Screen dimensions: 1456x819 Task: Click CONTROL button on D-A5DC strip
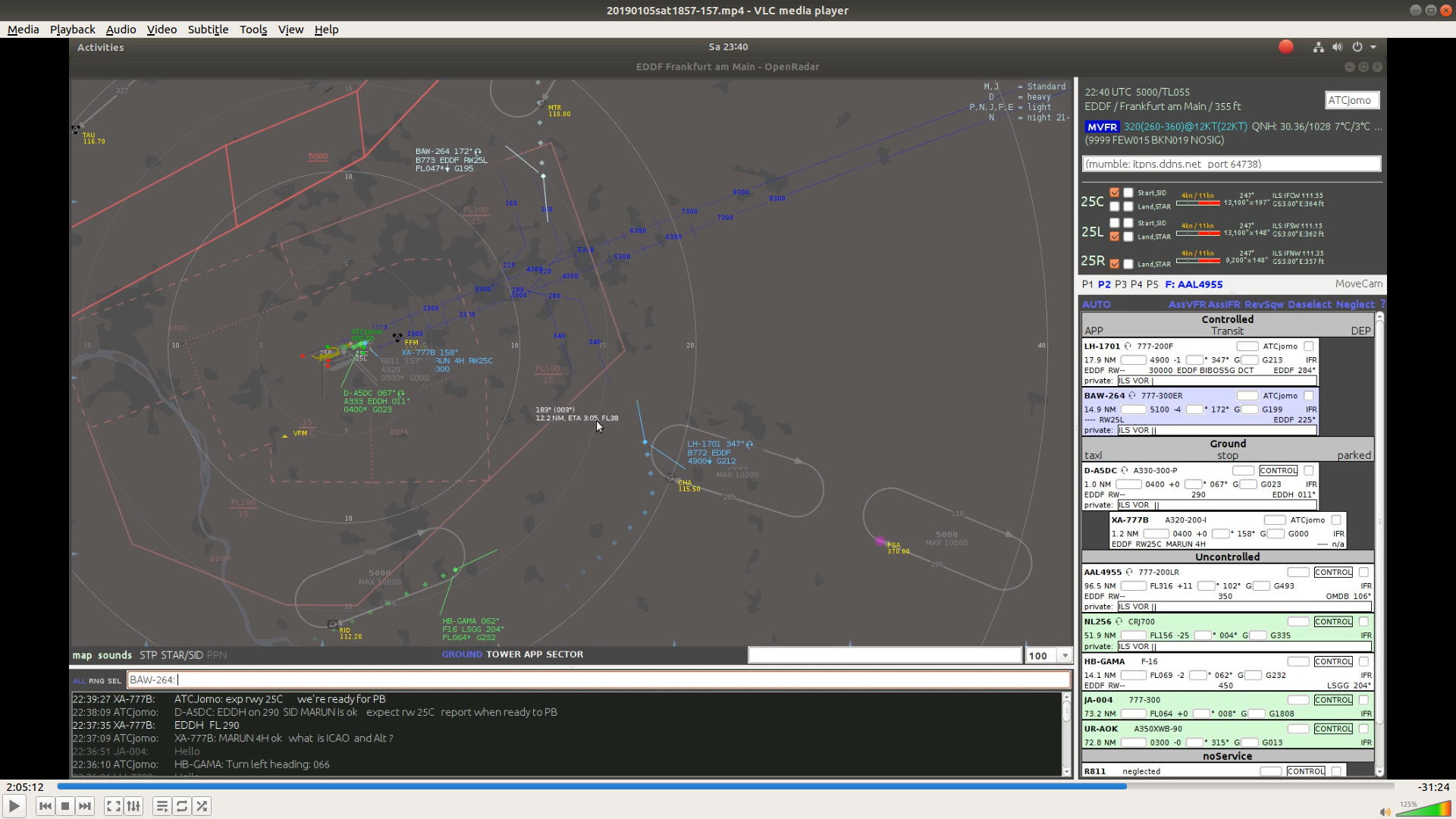tap(1279, 471)
